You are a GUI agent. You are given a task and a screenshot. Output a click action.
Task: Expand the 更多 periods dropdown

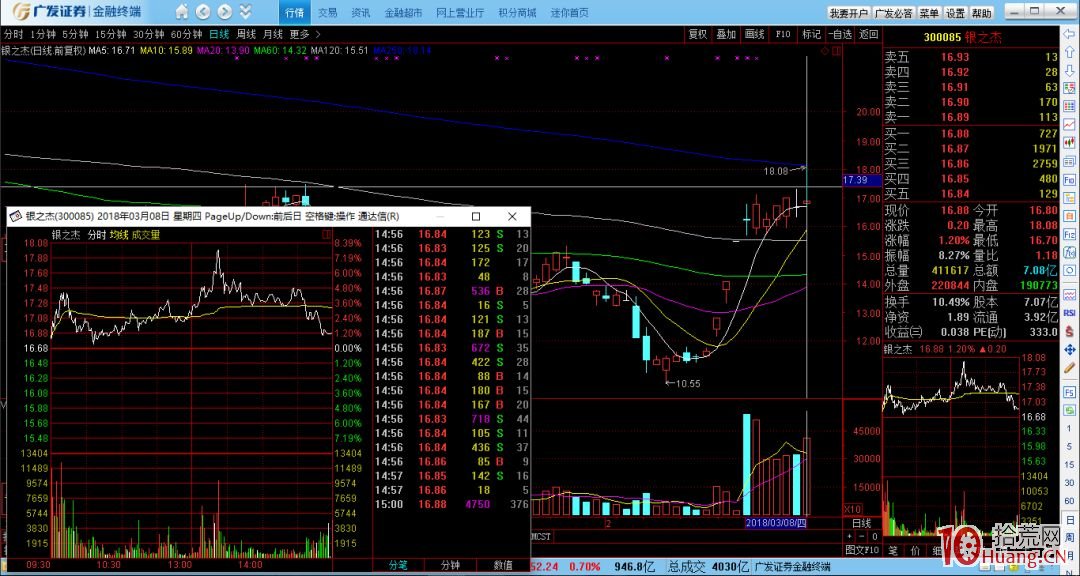pyautogui.click(x=304, y=34)
